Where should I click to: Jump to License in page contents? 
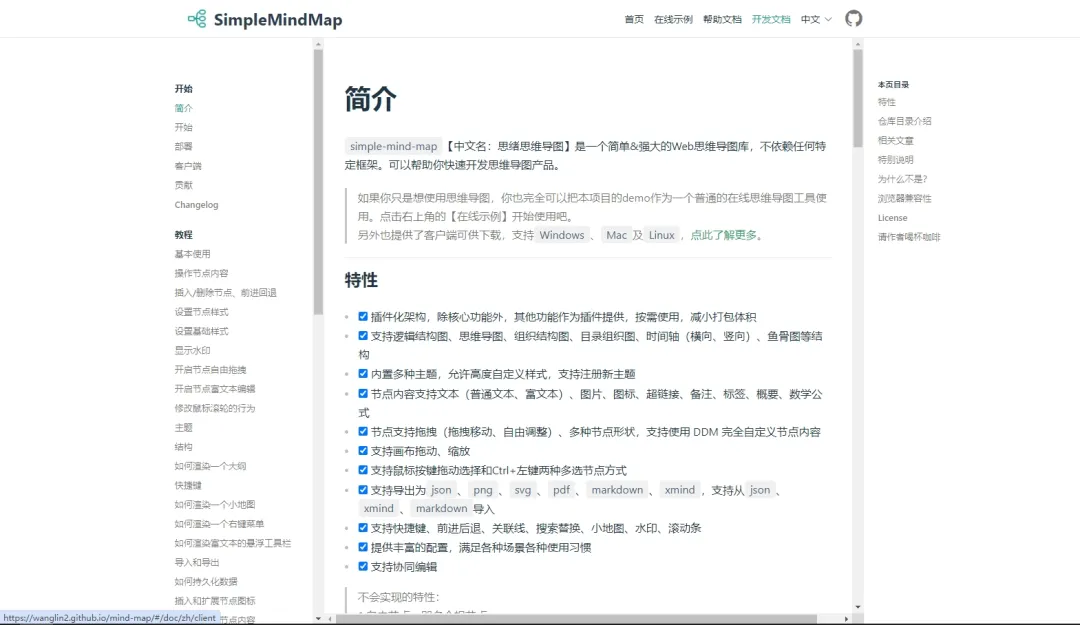pyautogui.click(x=893, y=218)
